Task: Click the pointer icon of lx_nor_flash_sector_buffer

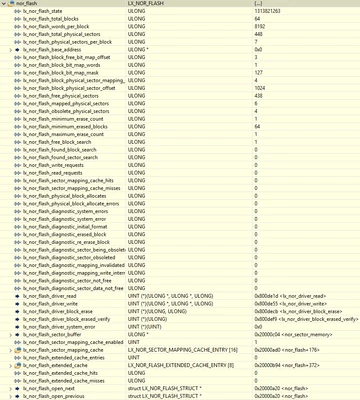Action: (x=17, y=335)
